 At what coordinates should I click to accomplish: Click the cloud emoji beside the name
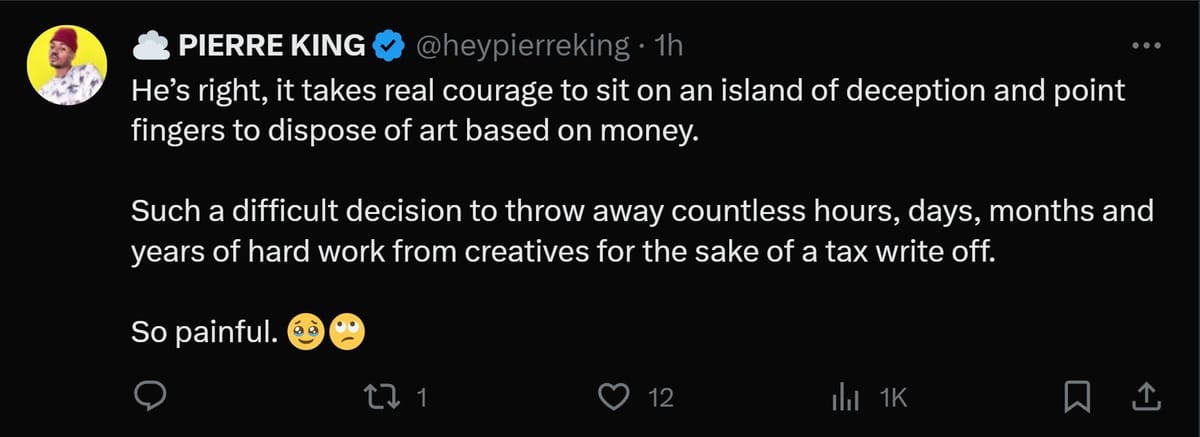[x=148, y=46]
